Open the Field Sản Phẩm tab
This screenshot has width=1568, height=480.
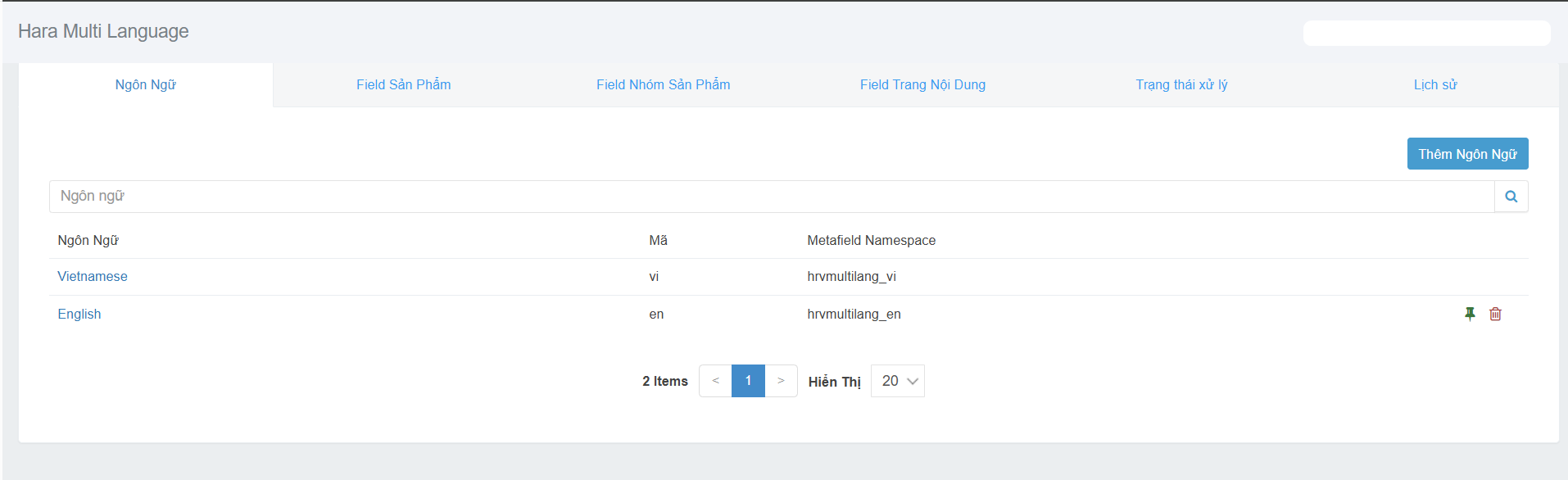click(x=404, y=85)
